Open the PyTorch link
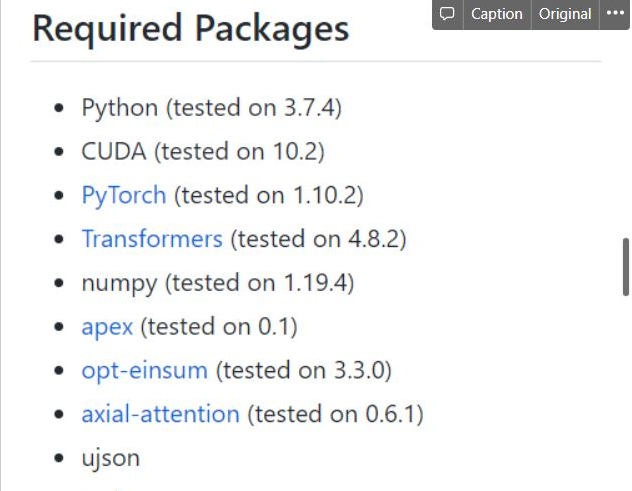 click(x=124, y=196)
